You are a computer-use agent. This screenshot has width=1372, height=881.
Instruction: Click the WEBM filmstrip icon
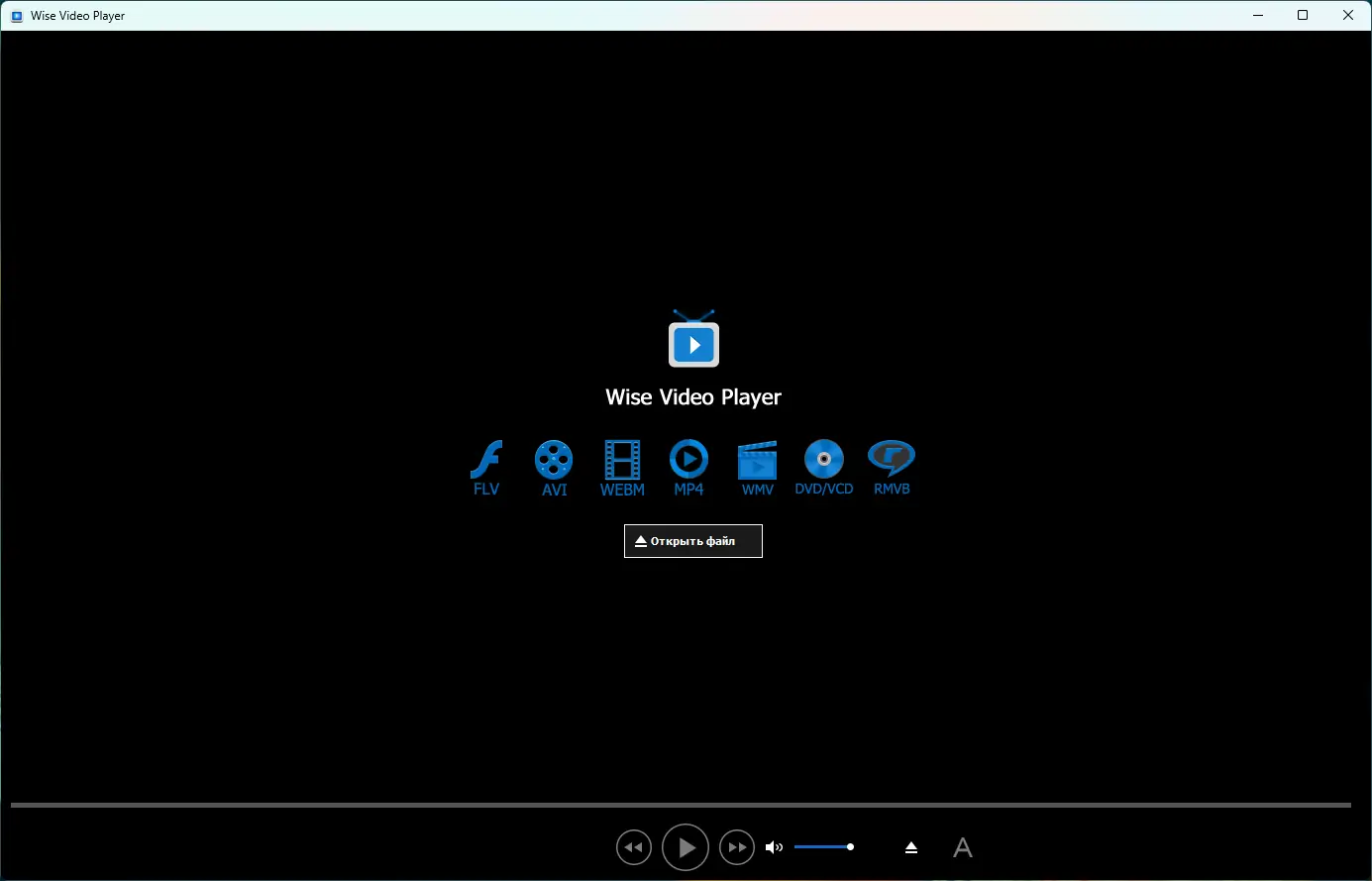[x=622, y=468]
